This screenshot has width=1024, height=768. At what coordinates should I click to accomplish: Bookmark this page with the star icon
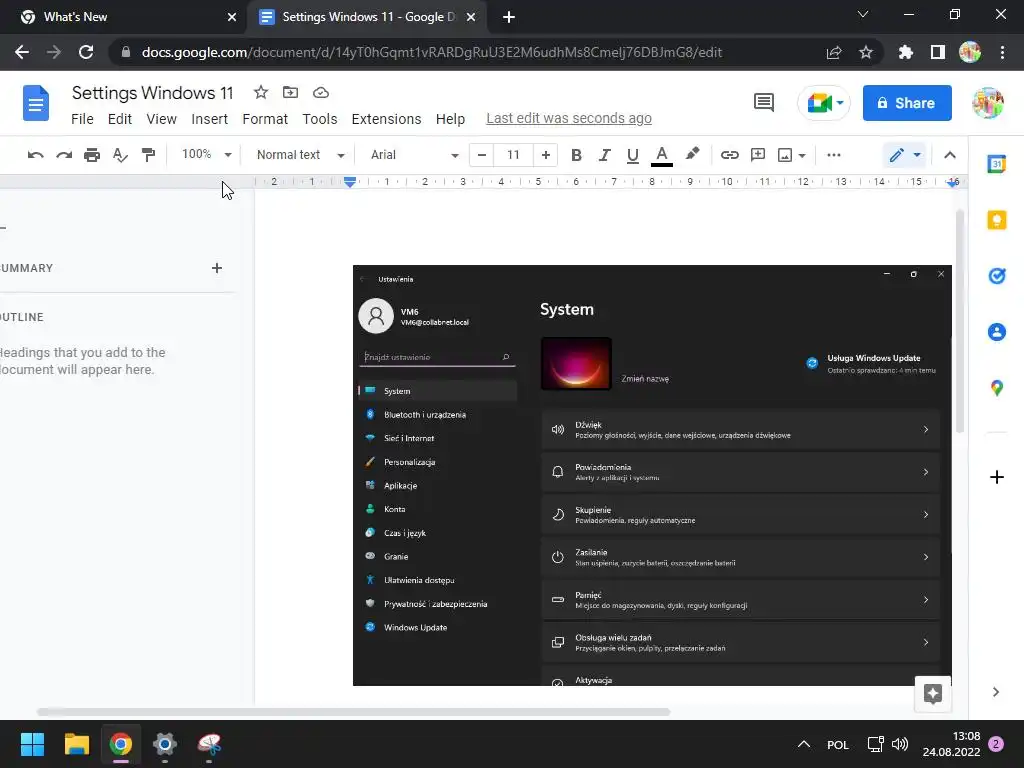[865, 52]
